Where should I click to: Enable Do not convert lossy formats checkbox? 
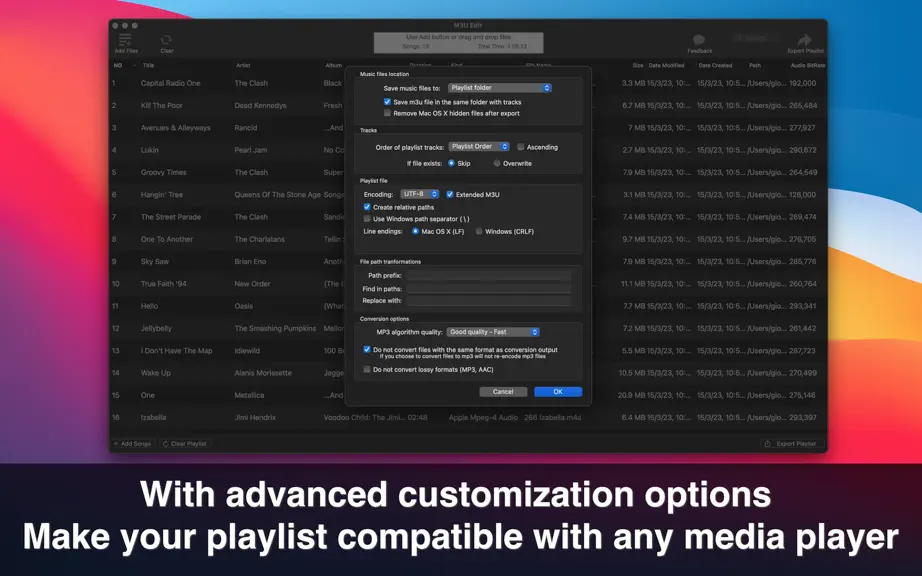tap(367, 369)
